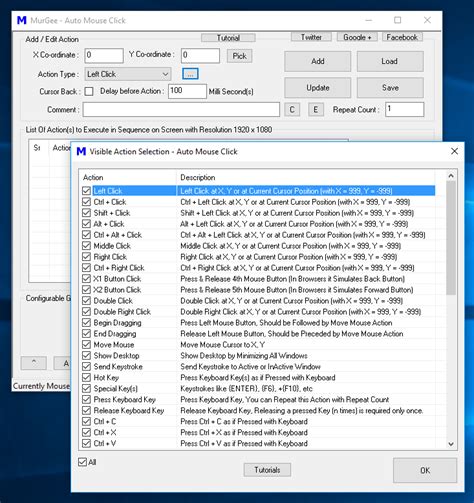Click scrollbar down arrow in action list
Screen dimensions: 474x503
point(451,444)
